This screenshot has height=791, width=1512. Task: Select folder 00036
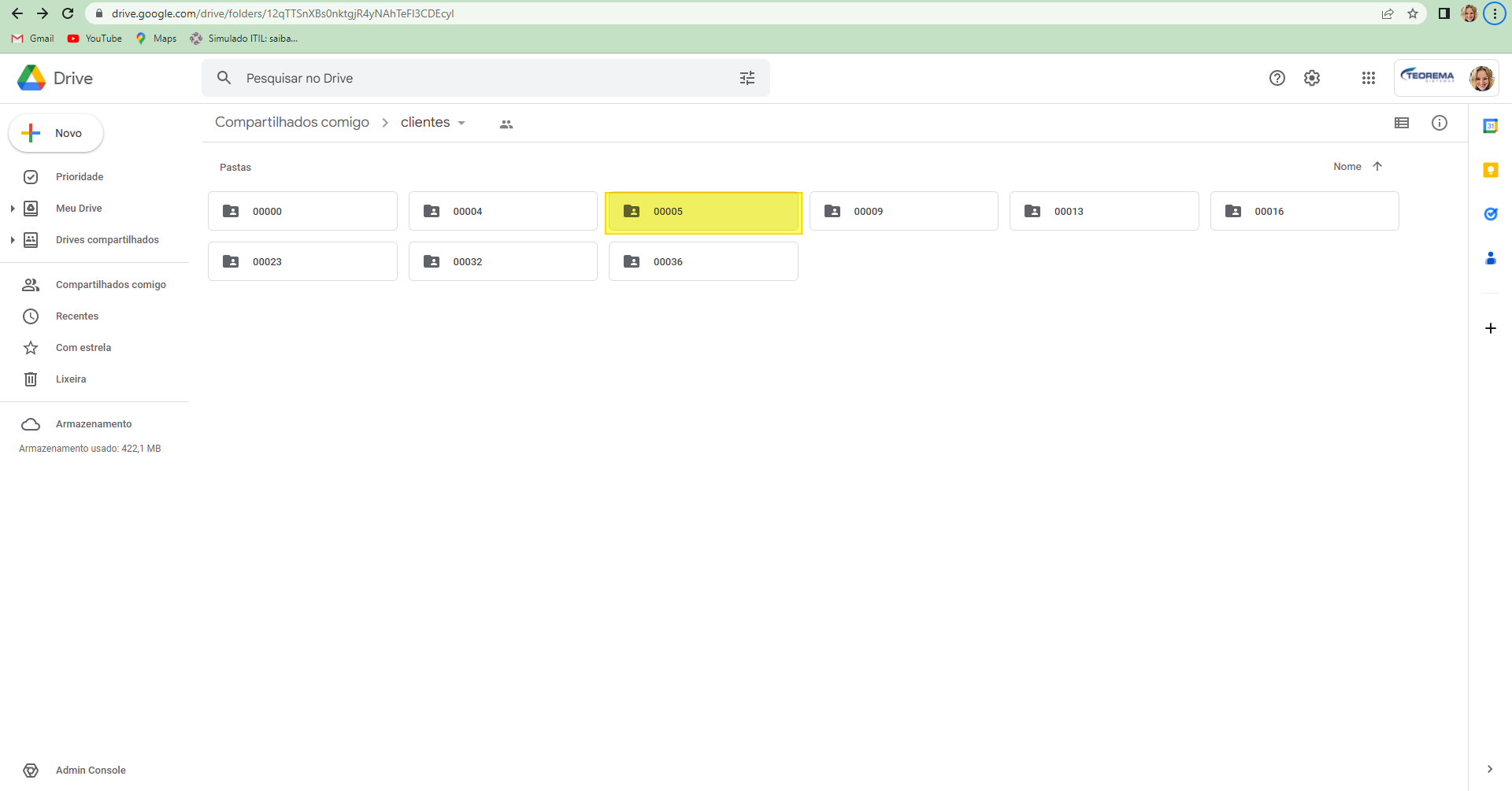point(703,261)
